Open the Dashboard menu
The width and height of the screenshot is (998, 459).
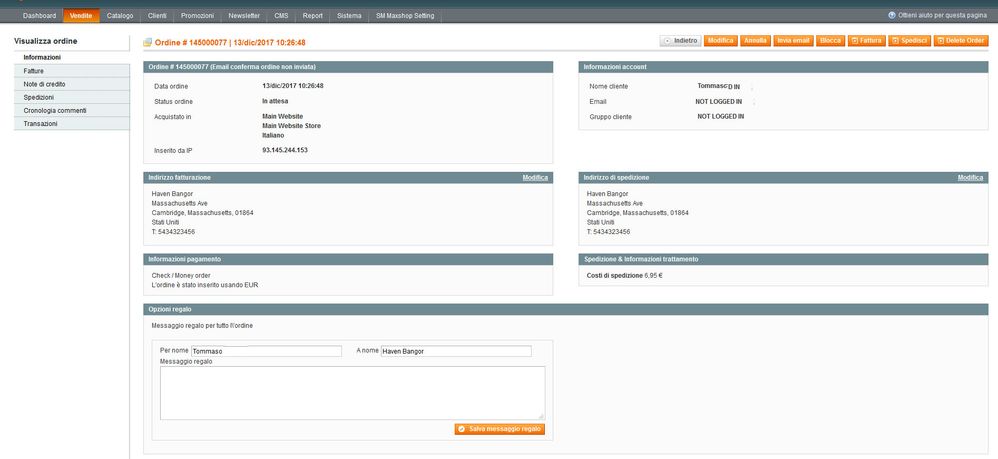pyautogui.click(x=39, y=15)
